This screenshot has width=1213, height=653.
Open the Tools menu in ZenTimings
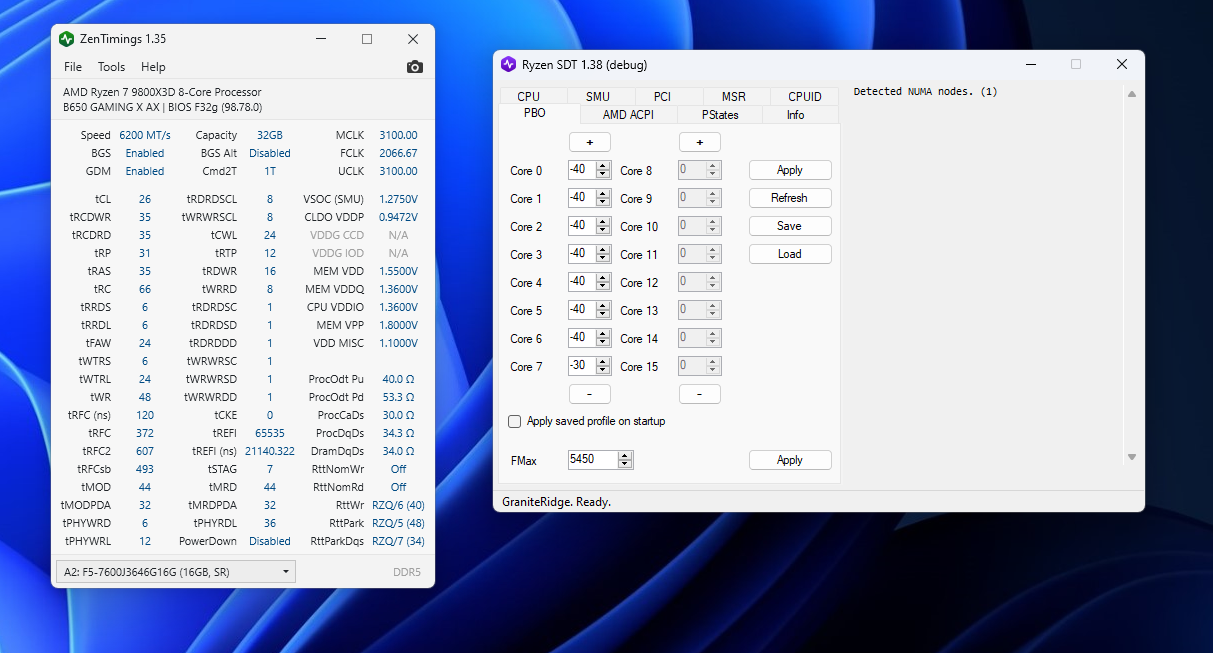(x=111, y=67)
